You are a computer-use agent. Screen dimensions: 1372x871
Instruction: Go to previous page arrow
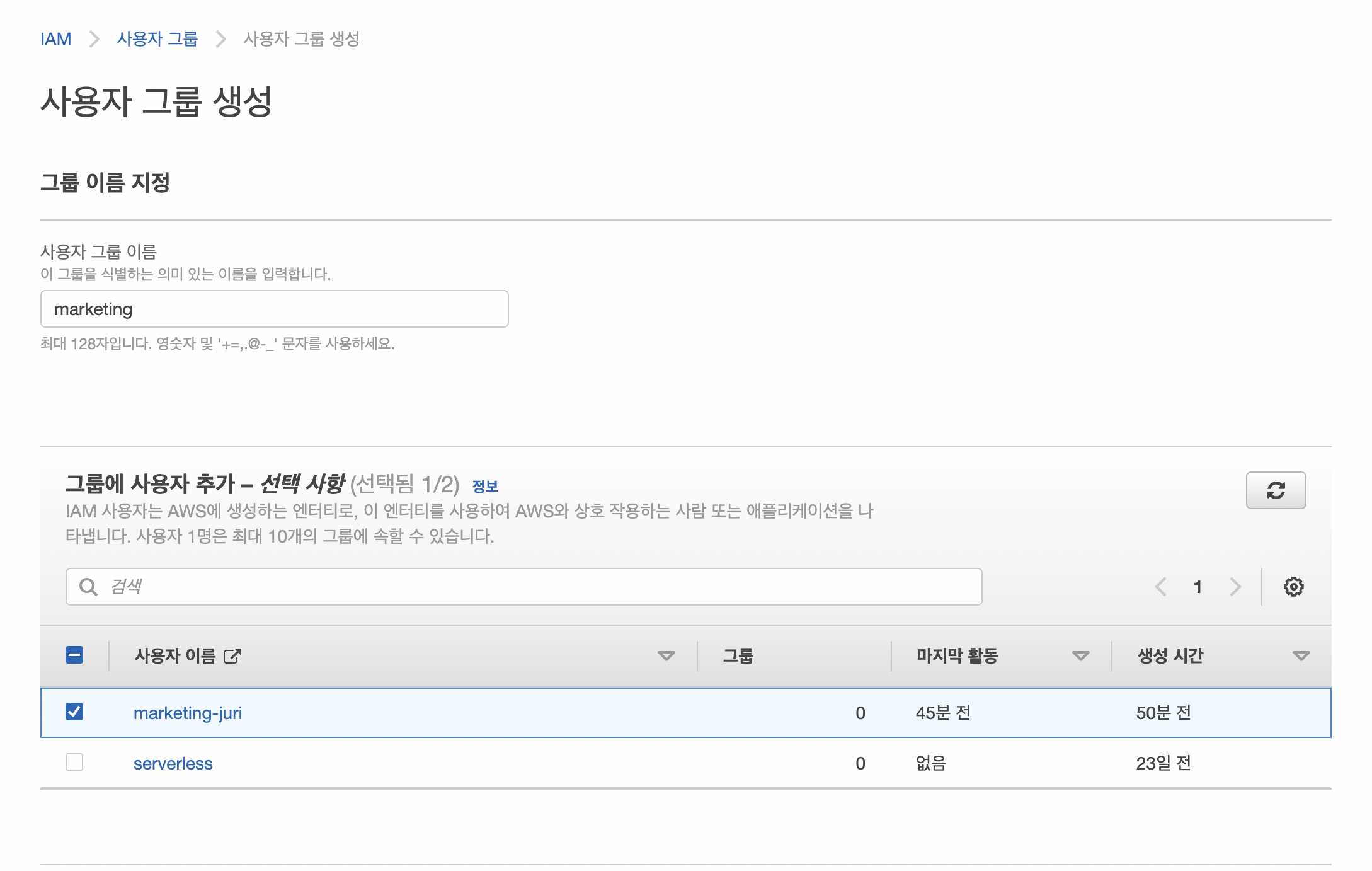[x=1160, y=587]
